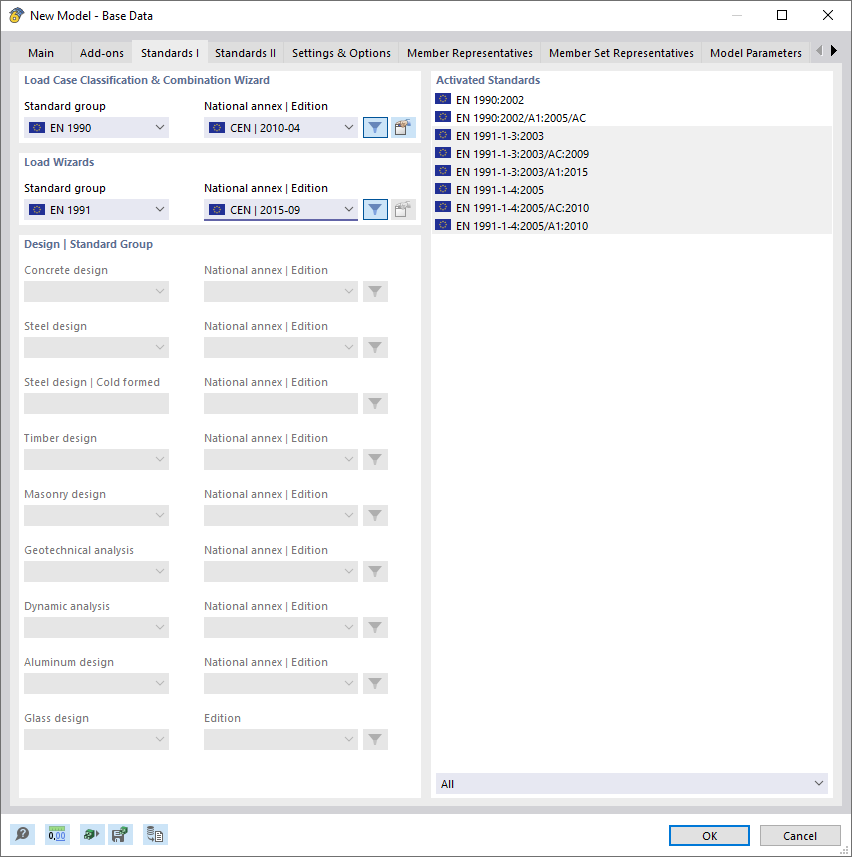Open the Add-ons tab
852x857 pixels.
(x=101, y=52)
